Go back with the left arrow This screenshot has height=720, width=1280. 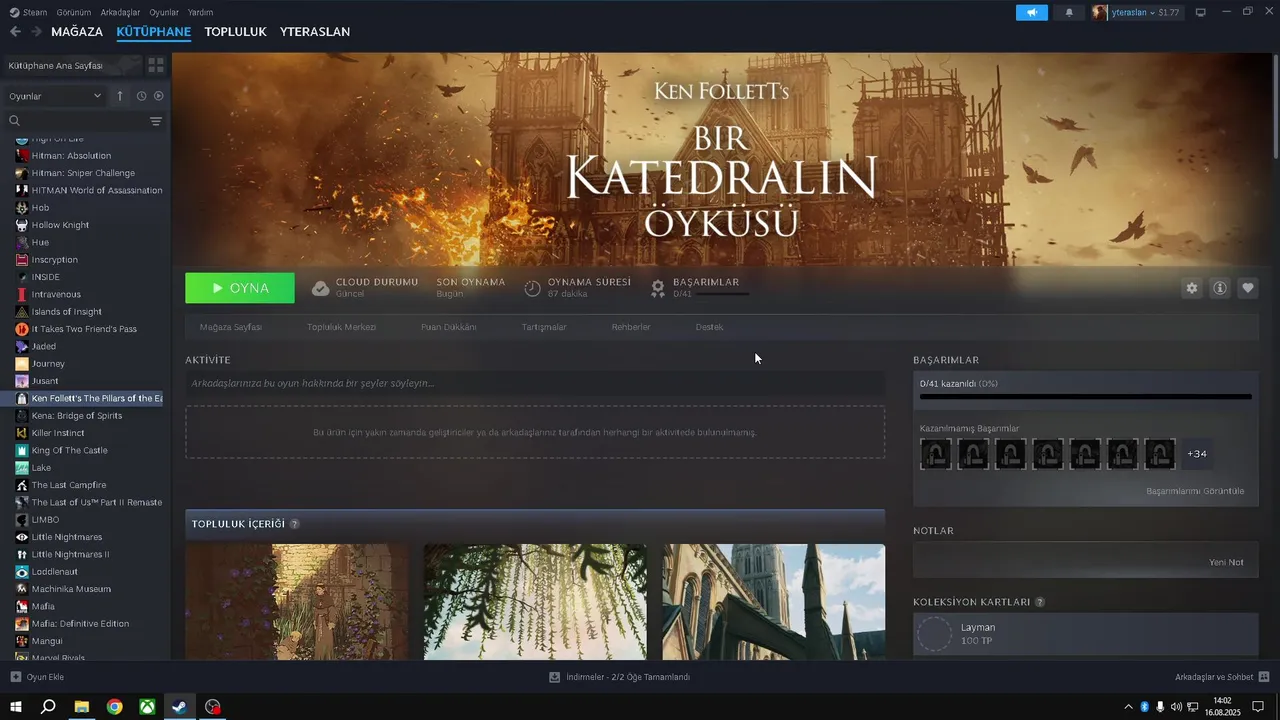coord(15,32)
